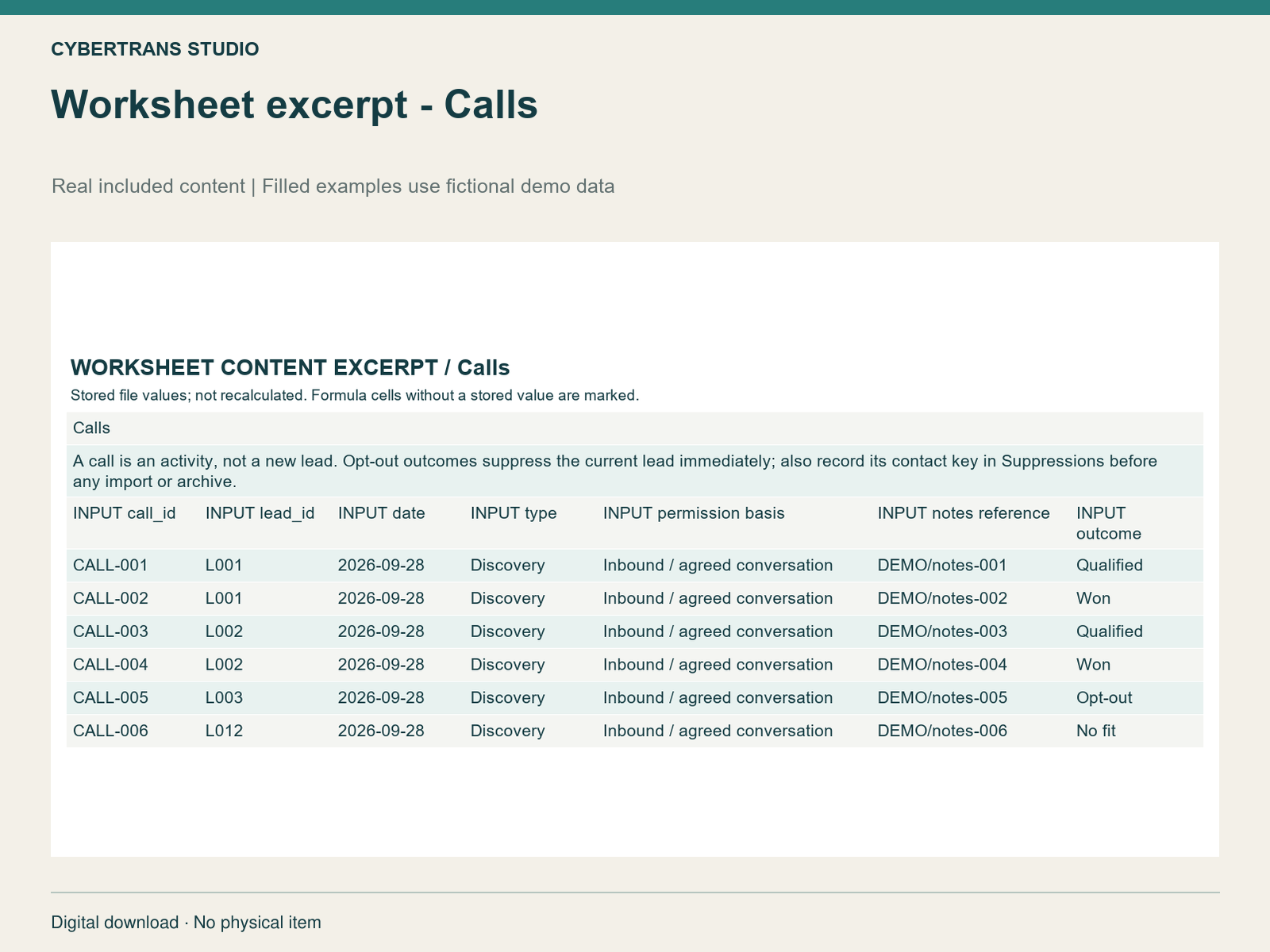Select cell CALL-001

click(x=110, y=566)
